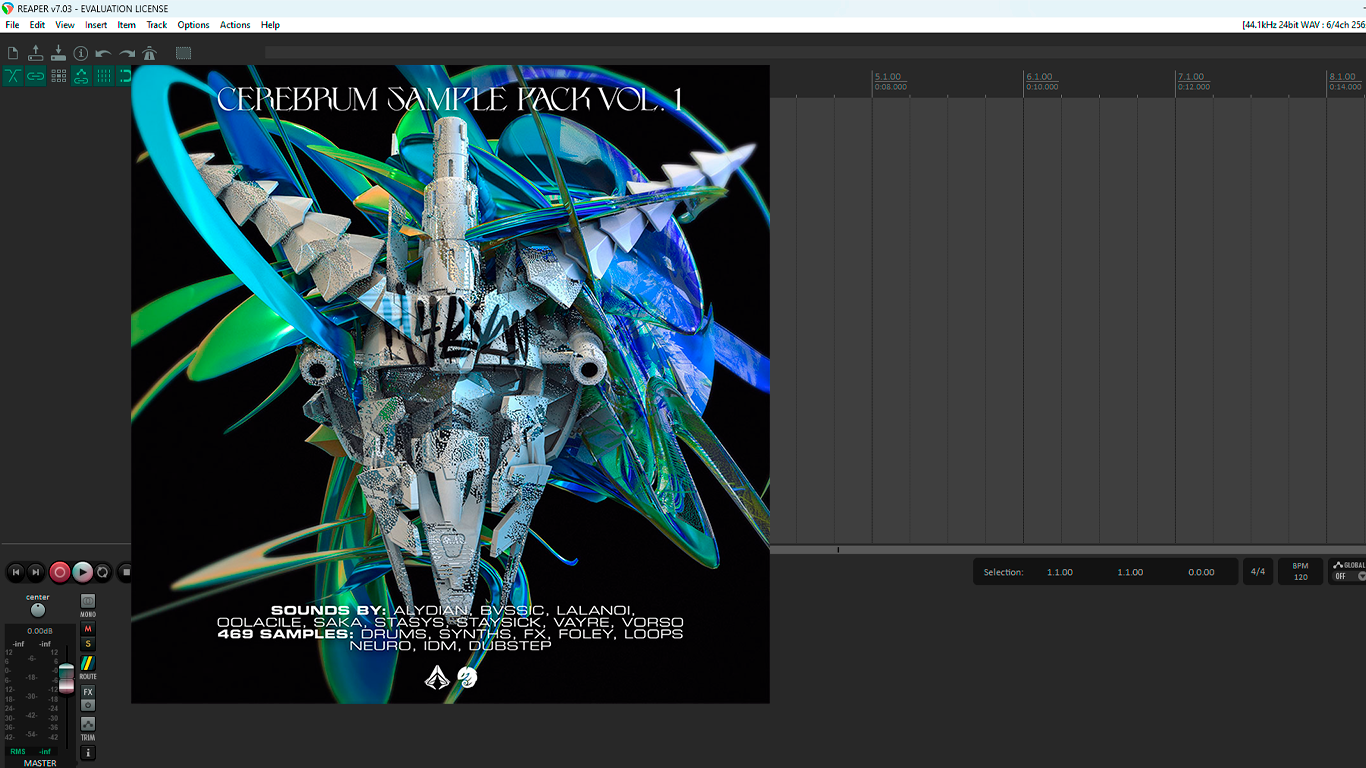This screenshot has width=1366, height=768.
Task: Open master envelope Trim button
Action: click(88, 724)
